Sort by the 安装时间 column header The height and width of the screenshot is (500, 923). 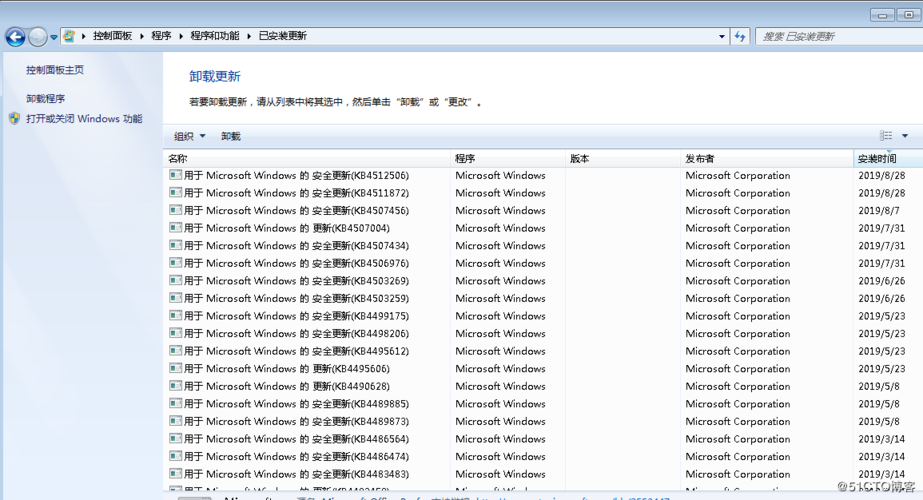coord(877,159)
